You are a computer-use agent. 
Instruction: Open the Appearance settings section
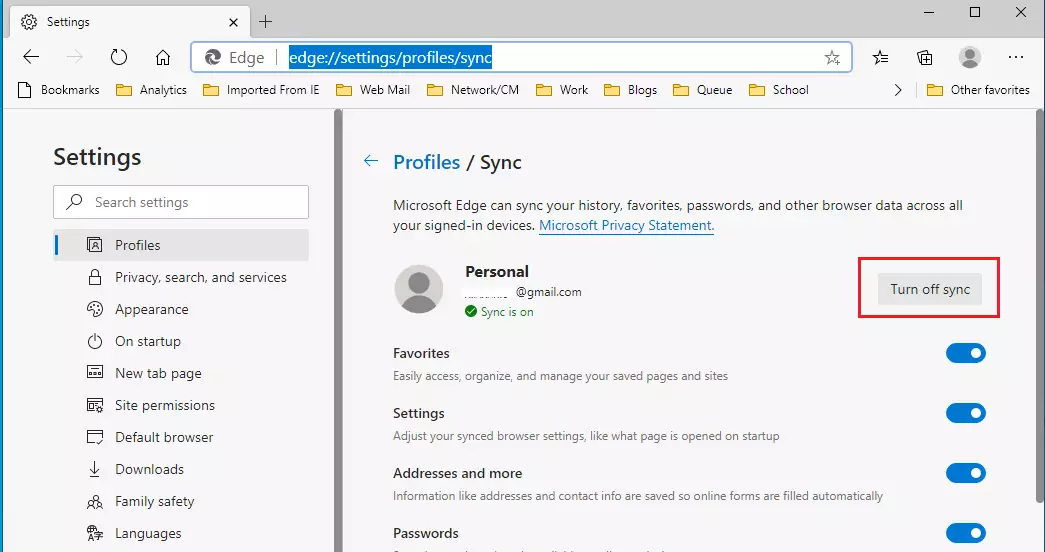point(151,309)
